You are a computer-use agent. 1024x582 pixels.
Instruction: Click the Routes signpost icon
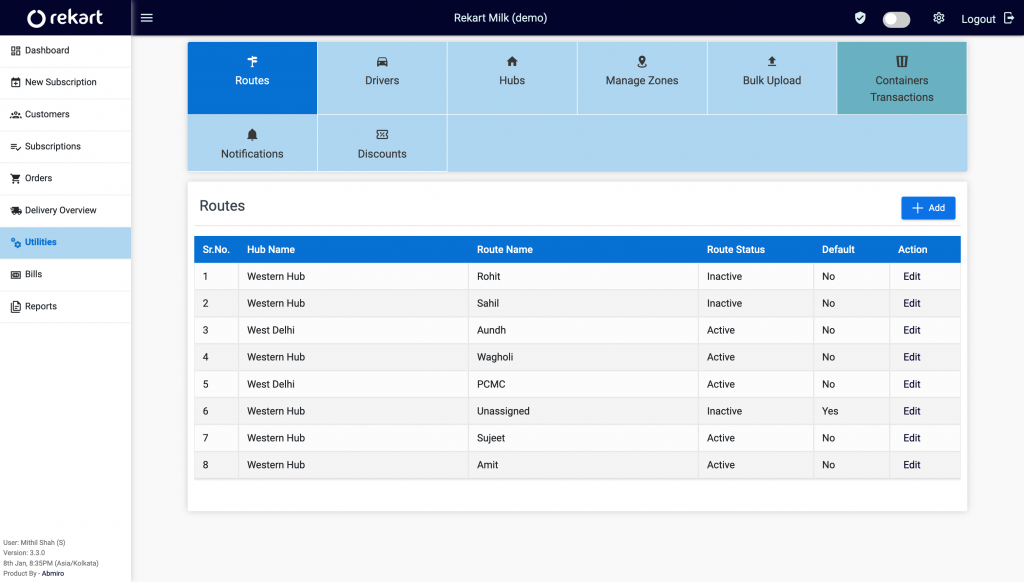point(252,61)
